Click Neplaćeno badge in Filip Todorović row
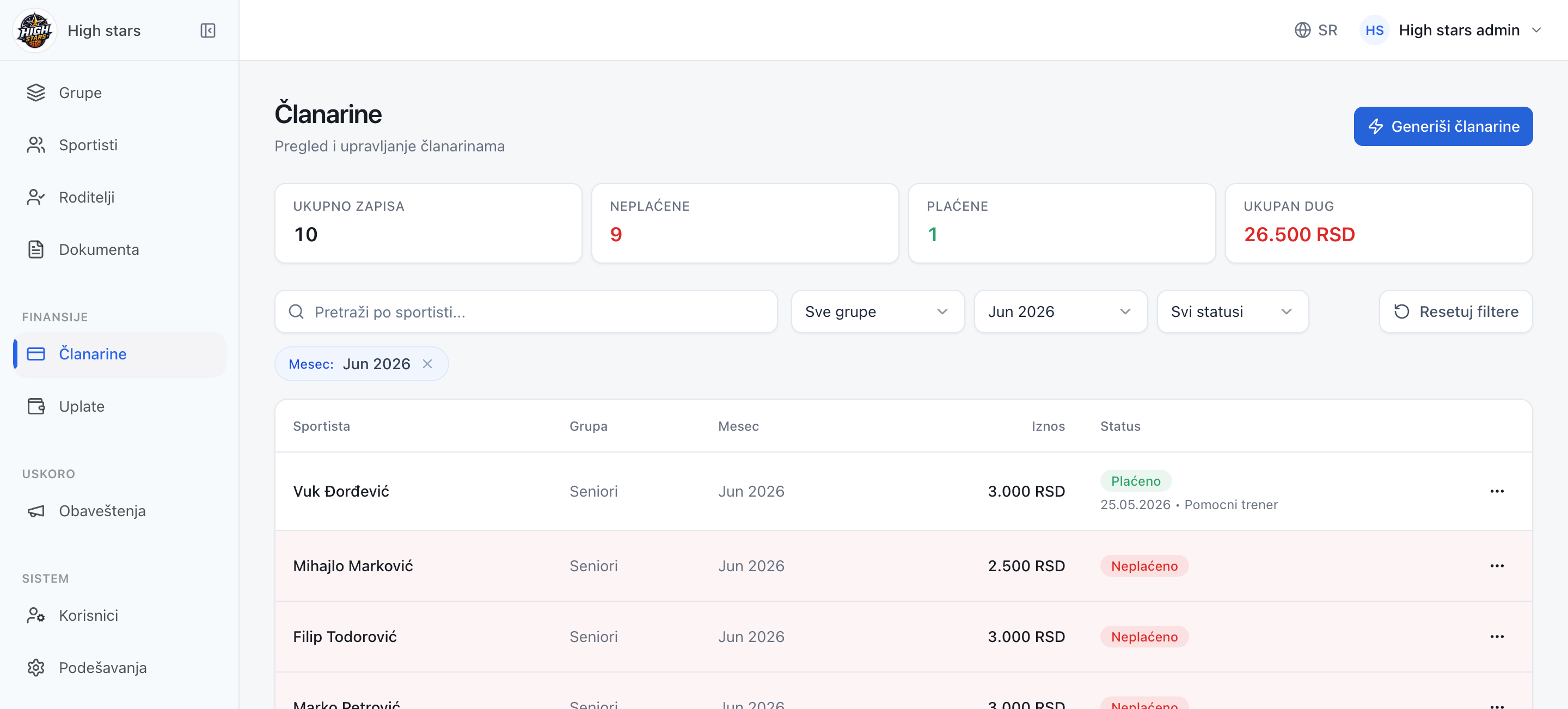 click(1144, 637)
